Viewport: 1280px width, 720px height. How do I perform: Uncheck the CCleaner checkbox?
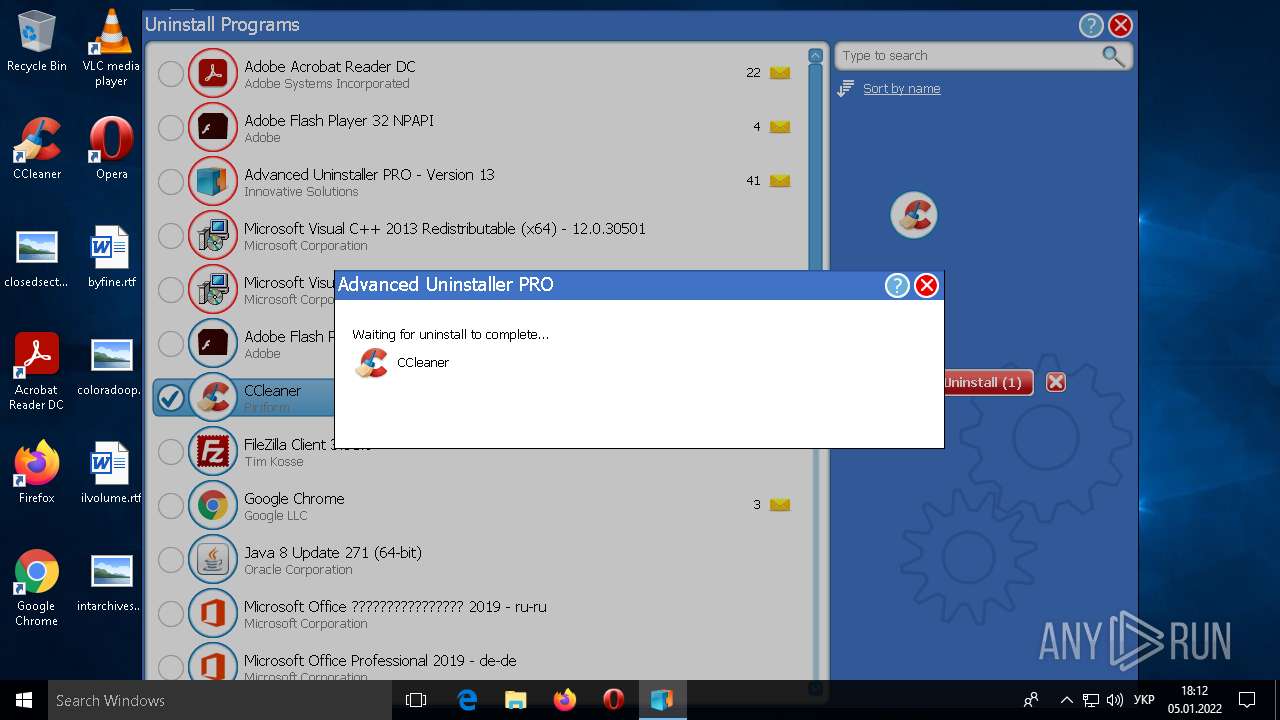pos(171,397)
